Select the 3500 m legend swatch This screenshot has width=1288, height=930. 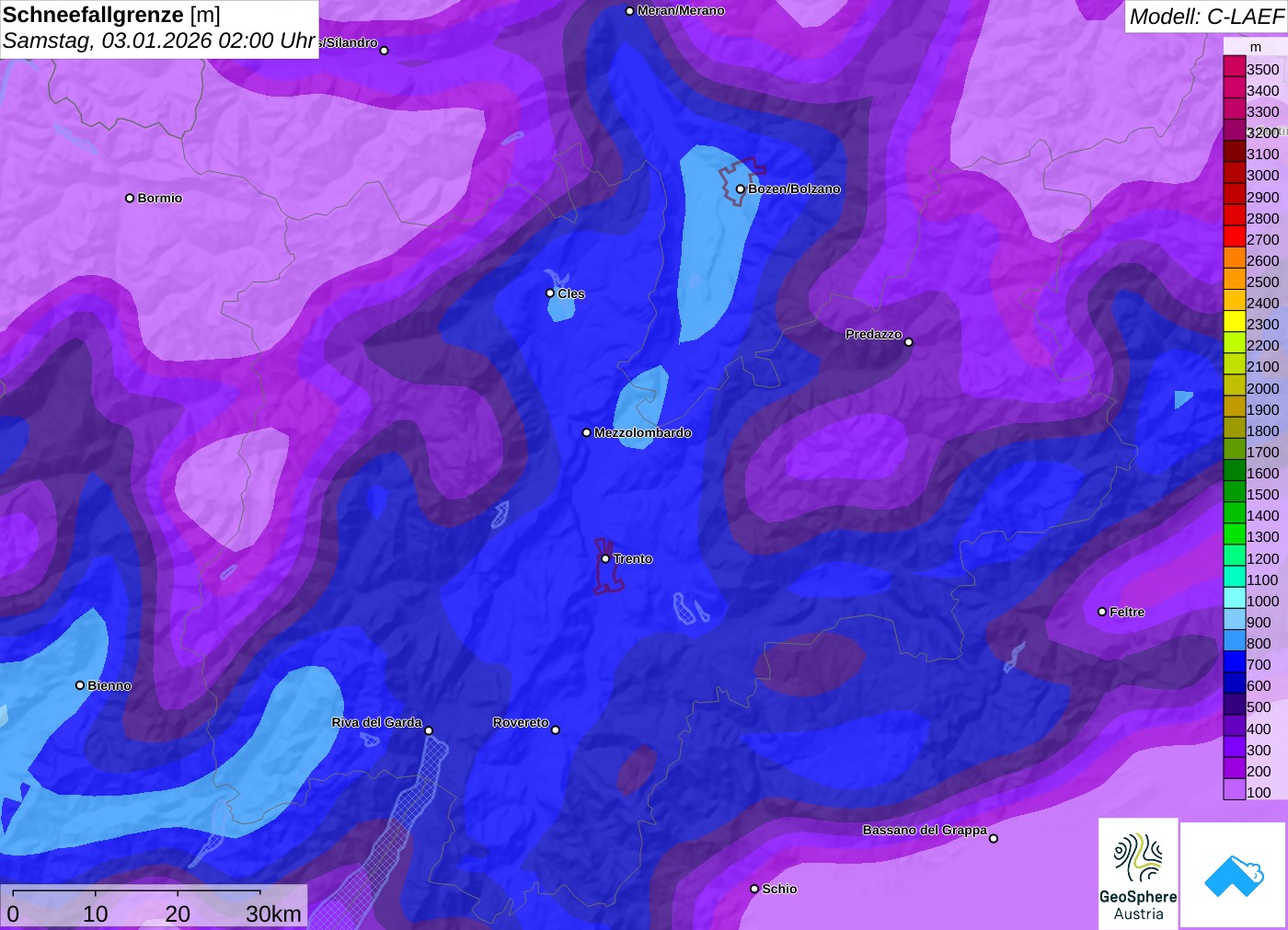1234,66
